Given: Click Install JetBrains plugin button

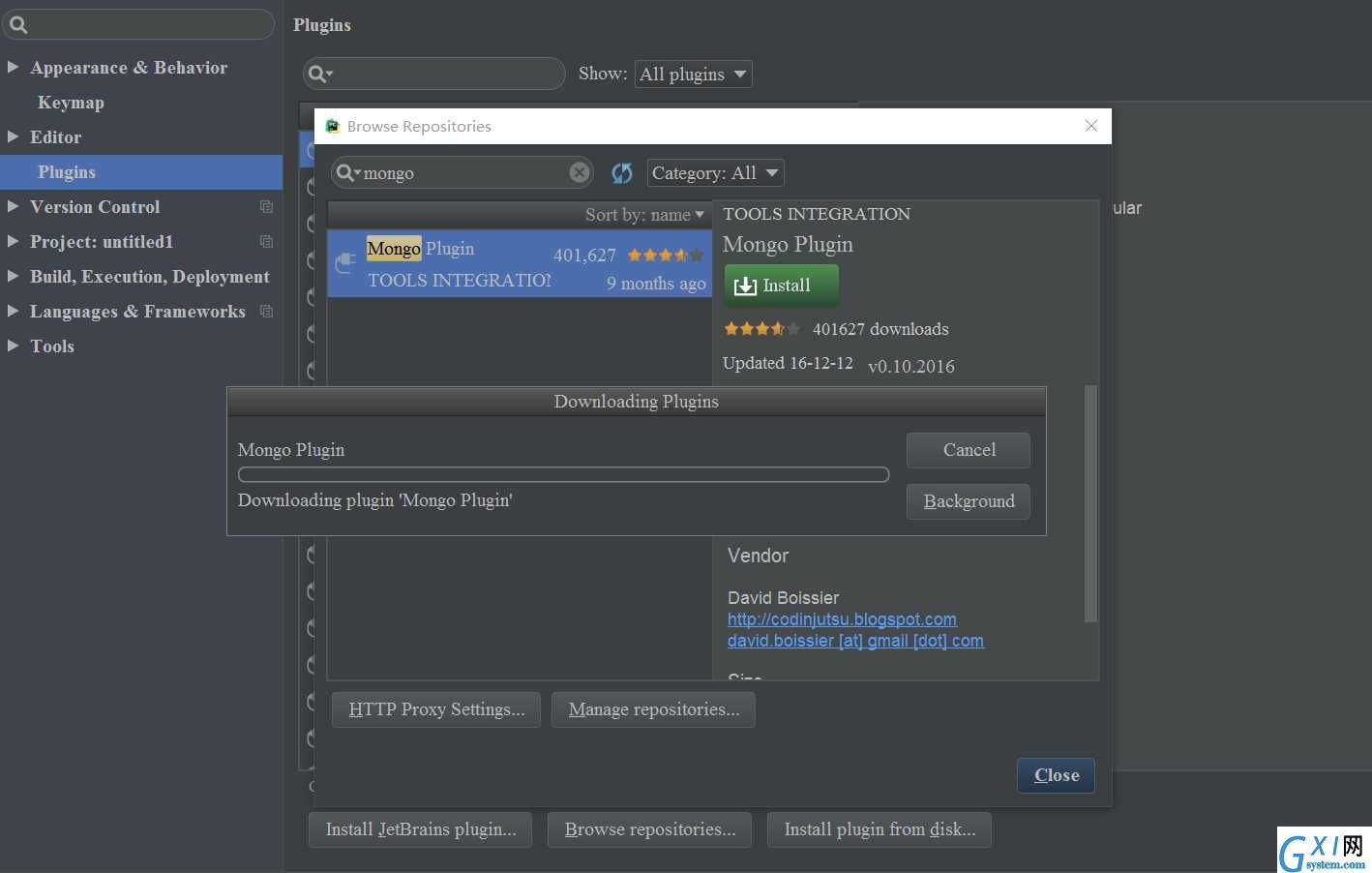Looking at the screenshot, I should click(x=421, y=829).
